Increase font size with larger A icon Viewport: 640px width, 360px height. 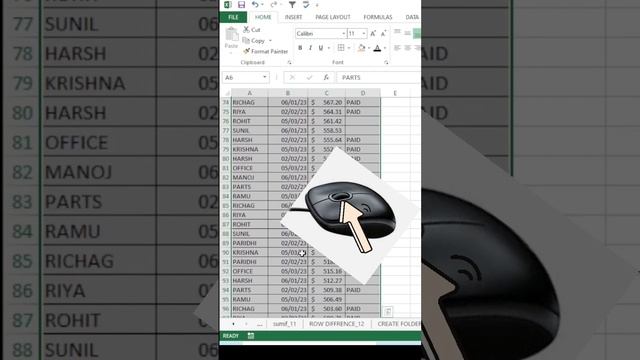(x=373, y=34)
